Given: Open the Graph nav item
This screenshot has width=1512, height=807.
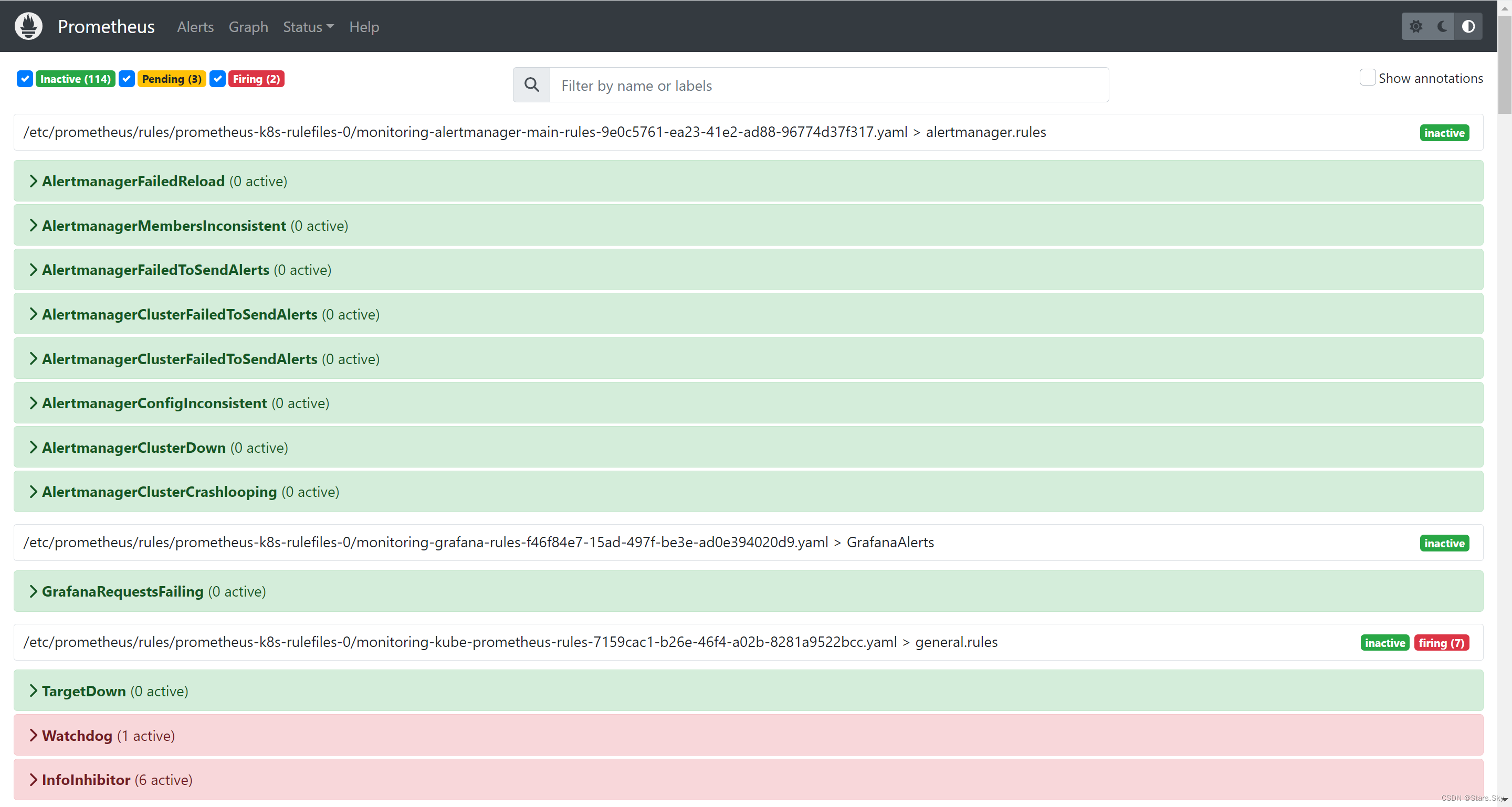Looking at the screenshot, I should point(248,27).
